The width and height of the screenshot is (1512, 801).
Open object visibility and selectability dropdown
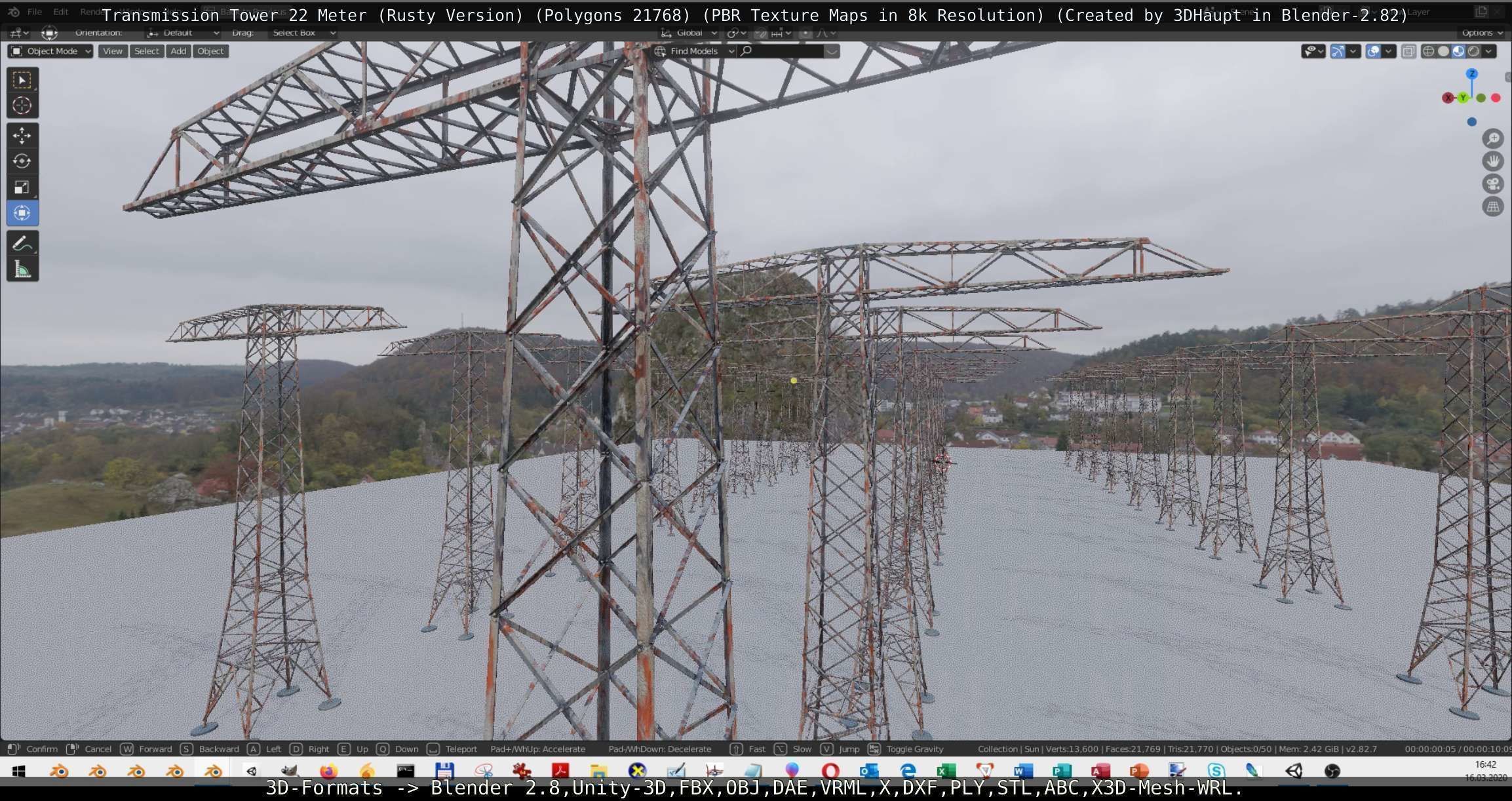point(1313,51)
